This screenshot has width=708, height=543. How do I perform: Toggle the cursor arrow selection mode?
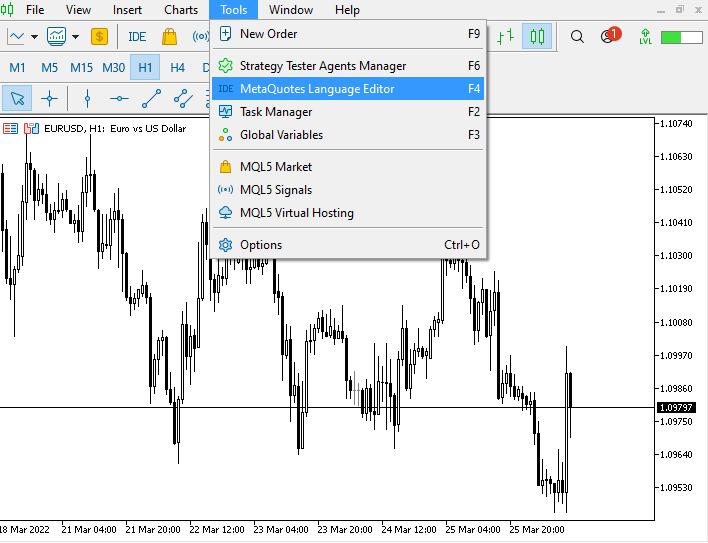click(x=17, y=98)
